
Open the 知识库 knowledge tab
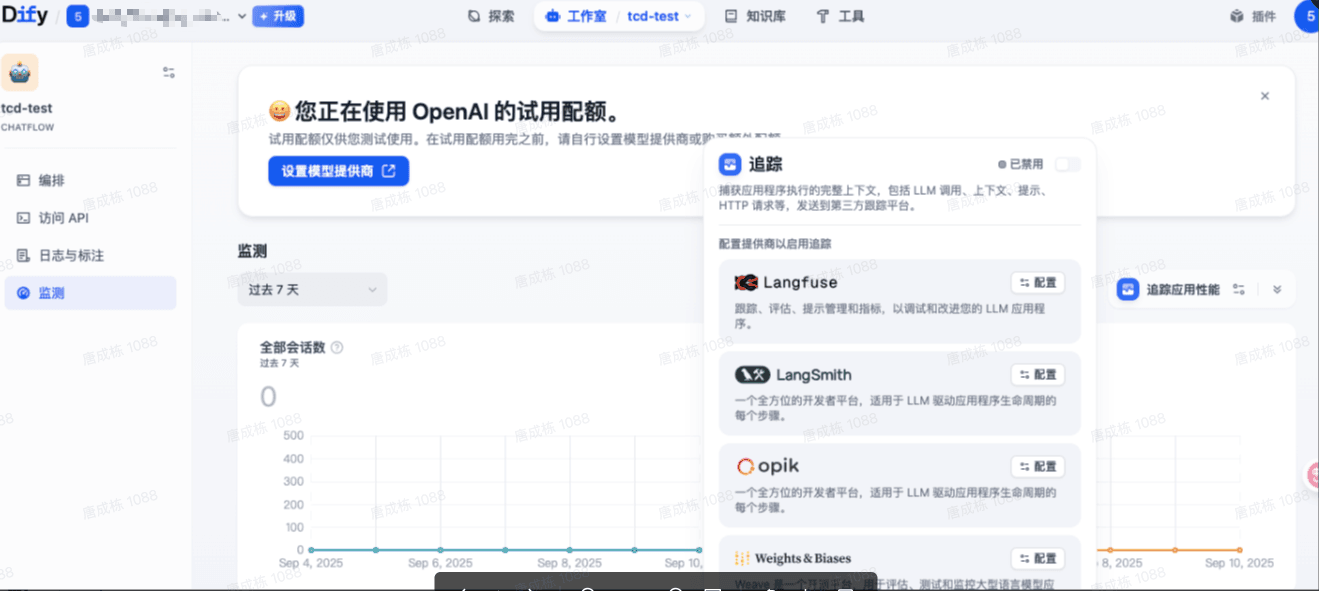(x=755, y=16)
